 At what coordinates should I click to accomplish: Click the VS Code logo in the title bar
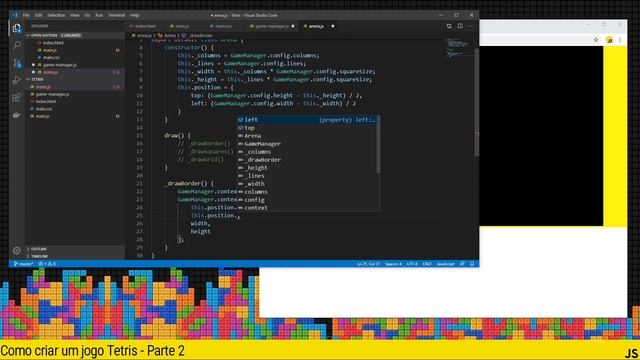coord(15,15)
